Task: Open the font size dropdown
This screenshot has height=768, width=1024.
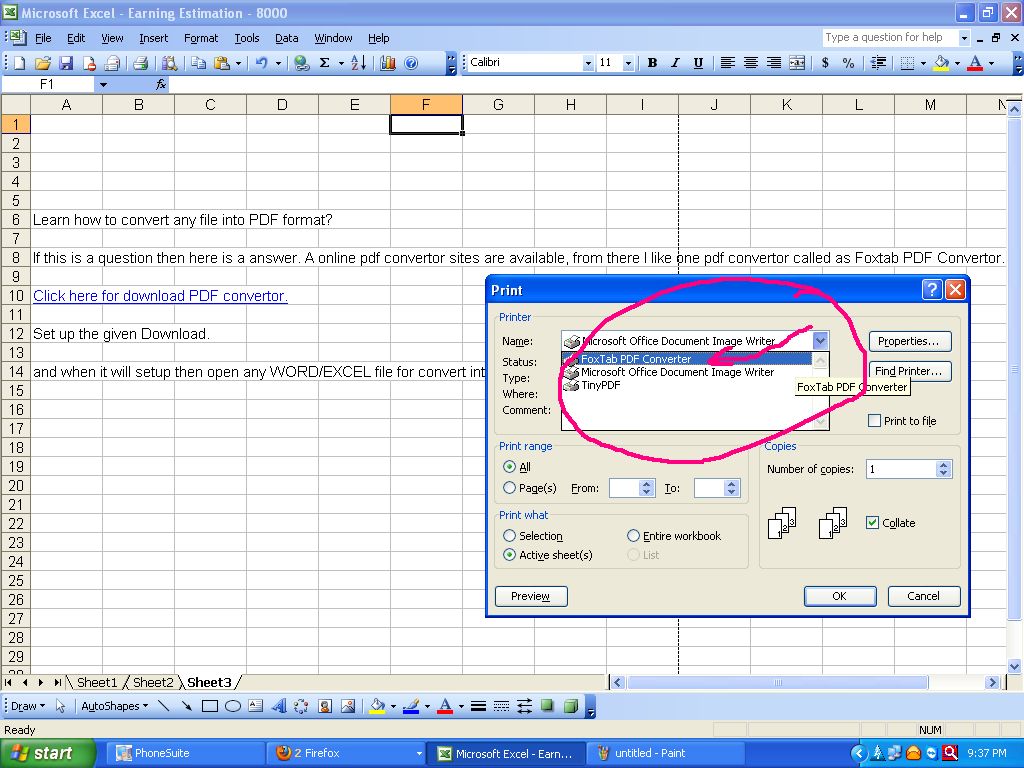Action: point(630,62)
